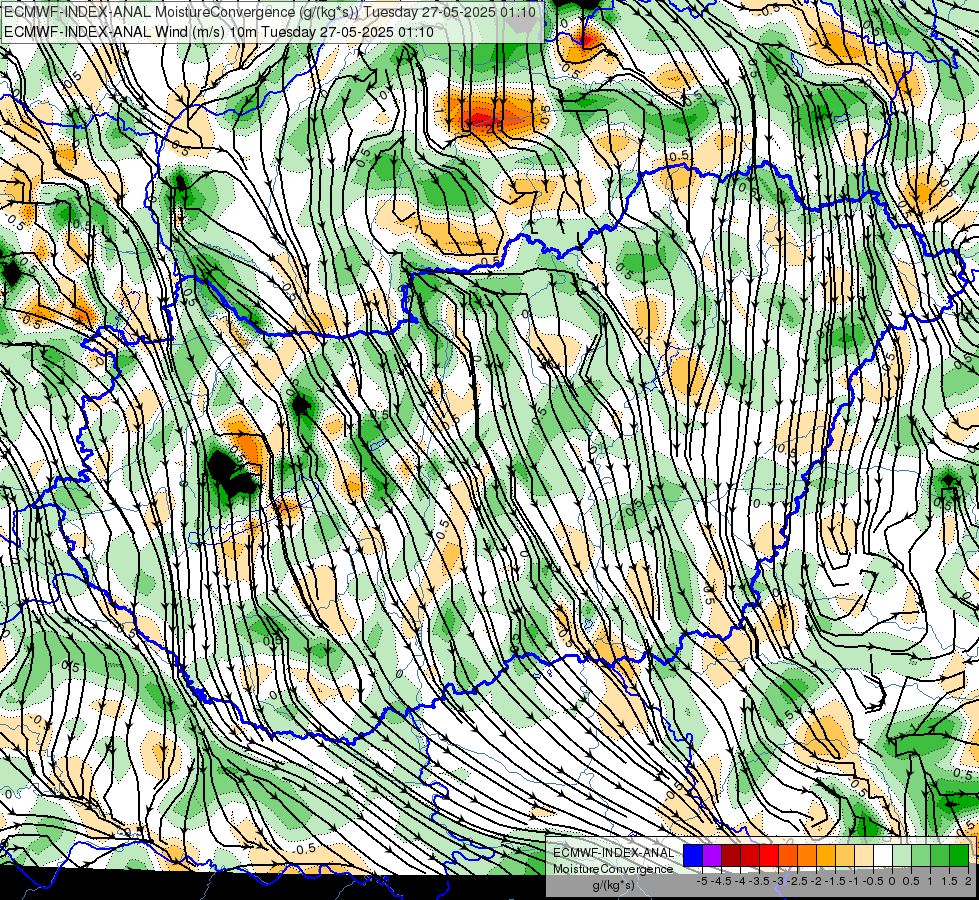Click the light green swatch (0.5 to 1)
The width and height of the screenshot is (979, 900).
click(x=921, y=855)
